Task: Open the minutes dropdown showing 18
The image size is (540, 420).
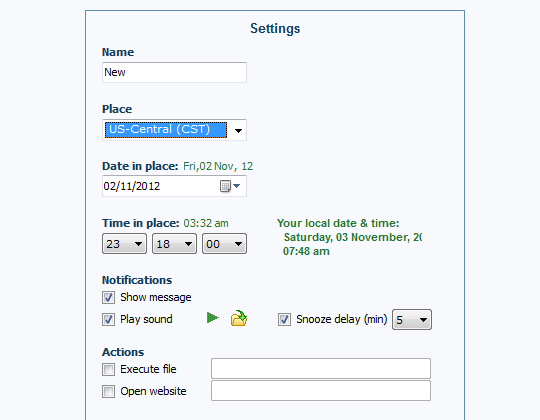Action: (x=174, y=244)
